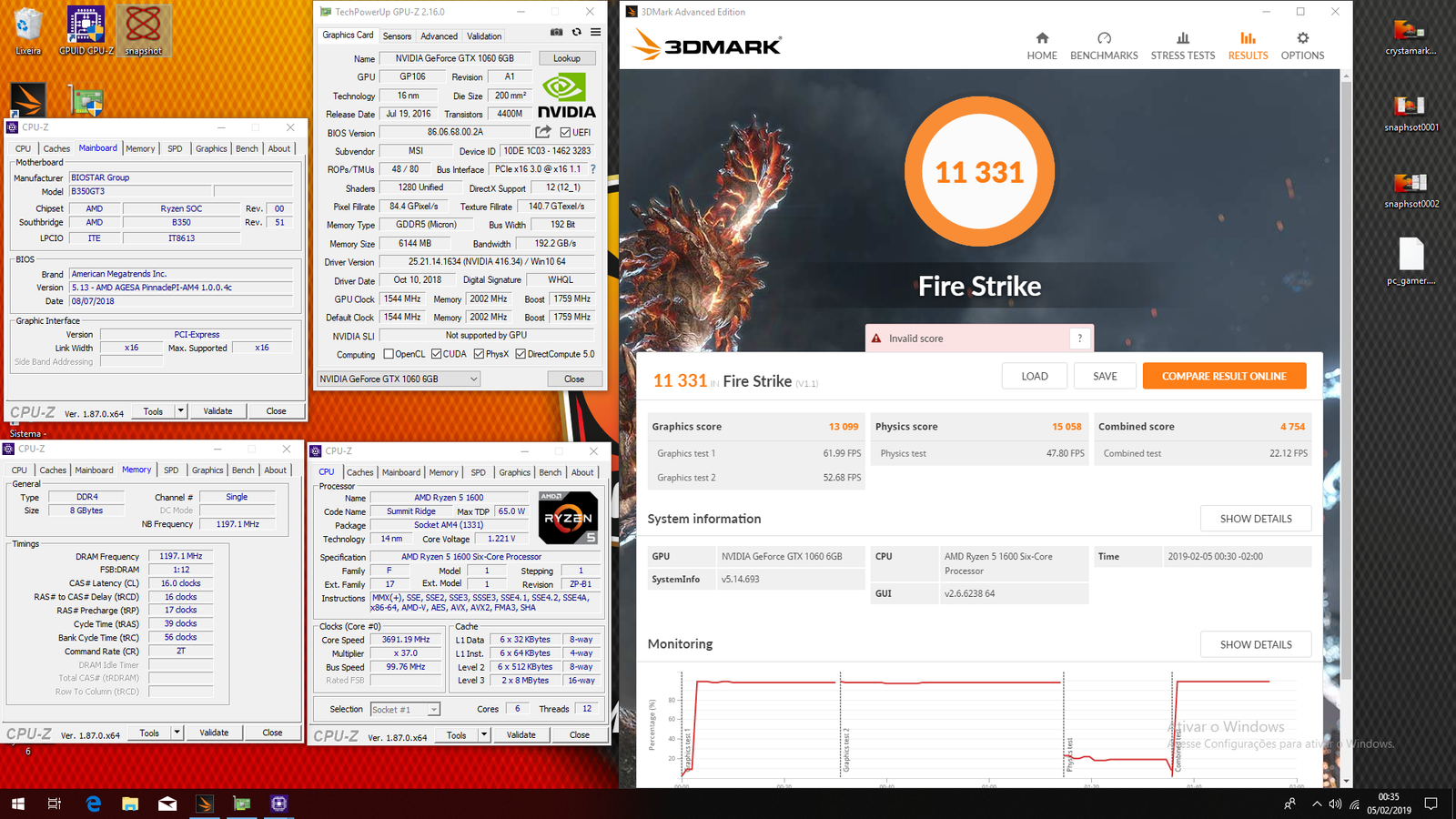This screenshot has height=819, width=1456.
Task: Click the bus interface question mark icon
Action: [593, 169]
